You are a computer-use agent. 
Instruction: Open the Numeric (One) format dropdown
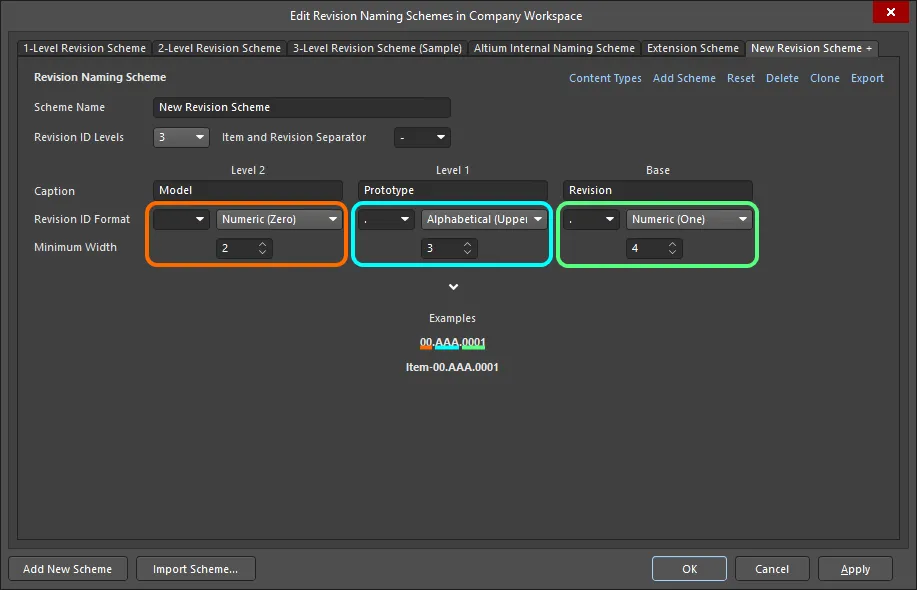point(689,219)
